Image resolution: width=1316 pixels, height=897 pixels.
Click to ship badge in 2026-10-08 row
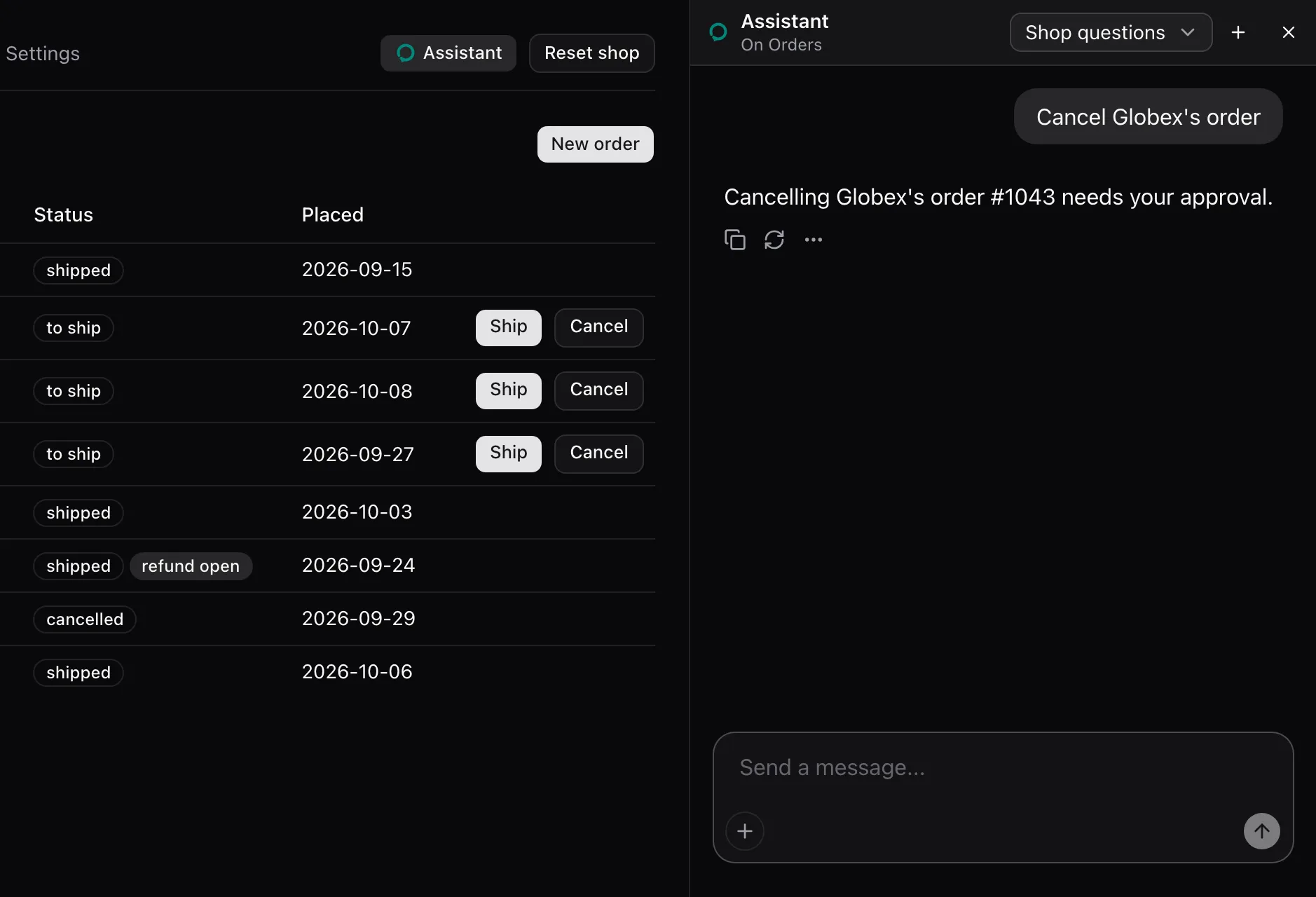coord(74,391)
